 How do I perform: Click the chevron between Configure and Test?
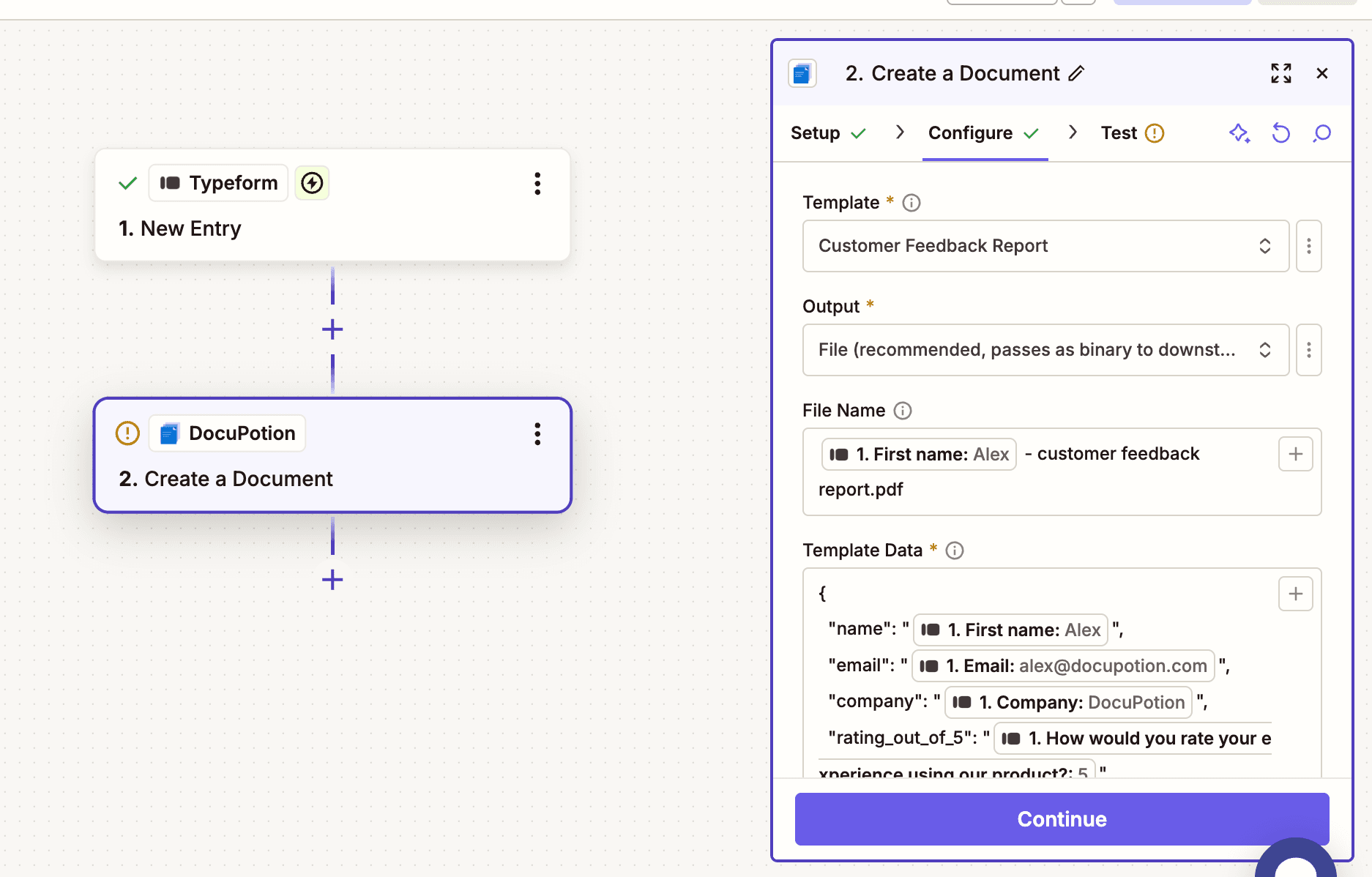[1073, 133]
